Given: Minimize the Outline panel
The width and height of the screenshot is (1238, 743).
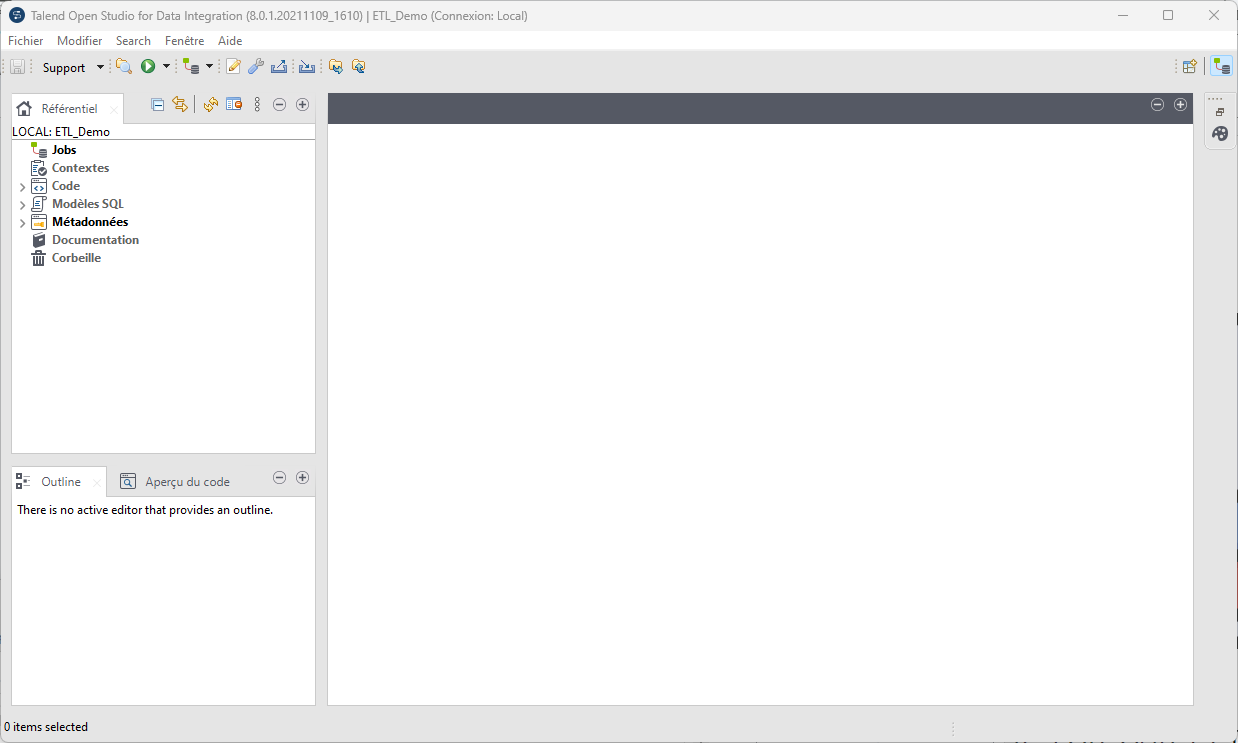Looking at the screenshot, I should [x=280, y=478].
